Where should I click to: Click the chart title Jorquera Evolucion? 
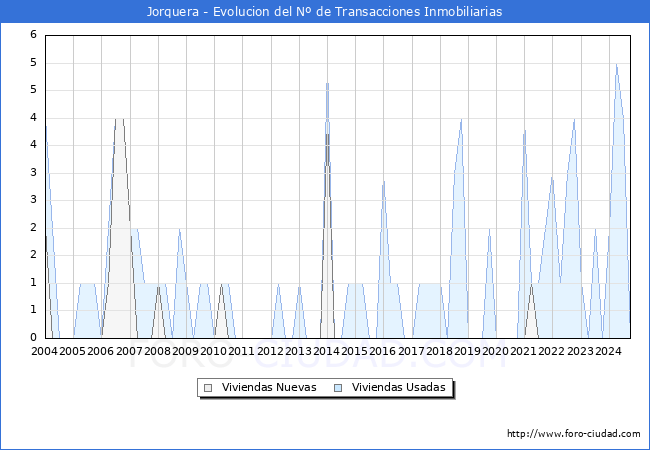coord(325,12)
